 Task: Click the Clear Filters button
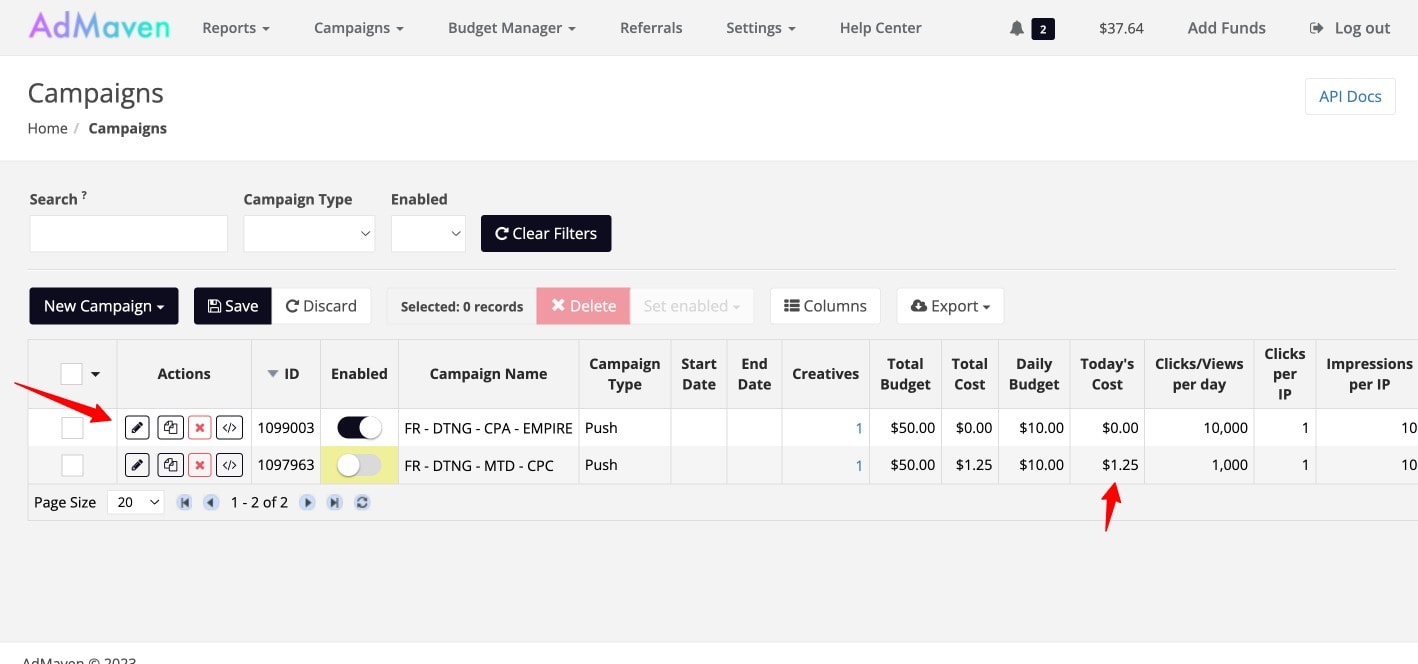[546, 233]
